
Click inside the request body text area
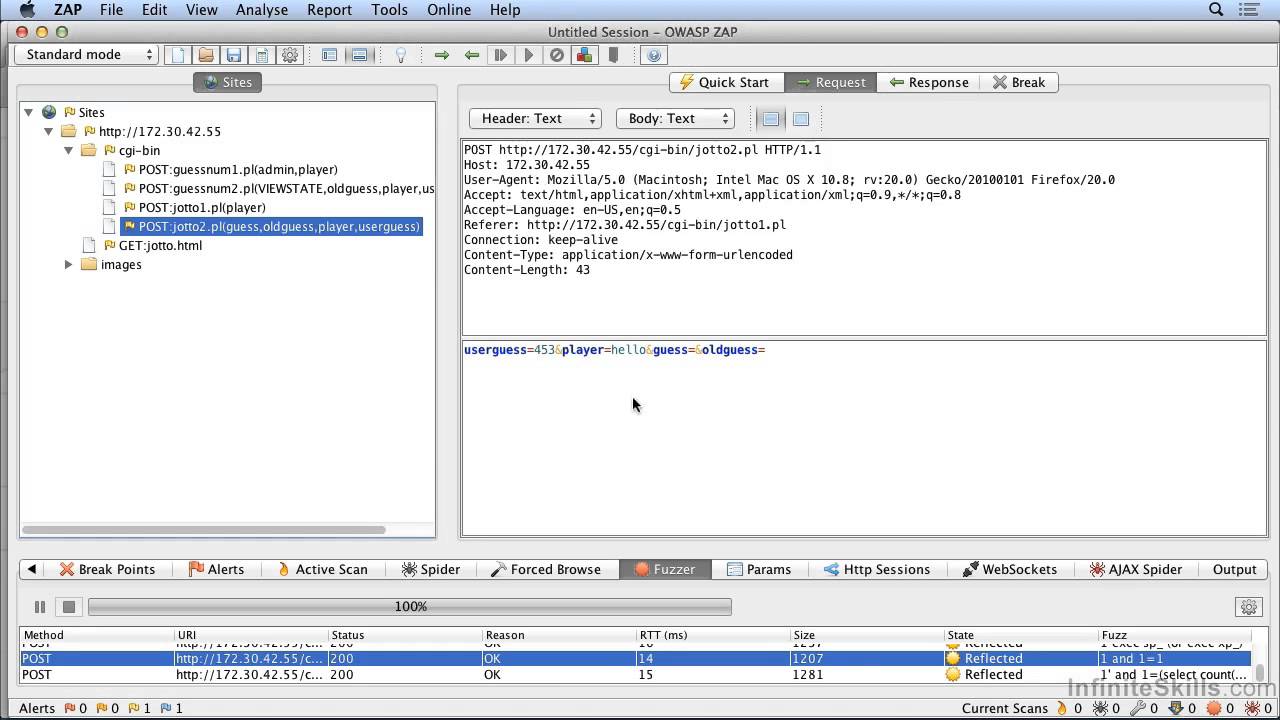[864, 438]
